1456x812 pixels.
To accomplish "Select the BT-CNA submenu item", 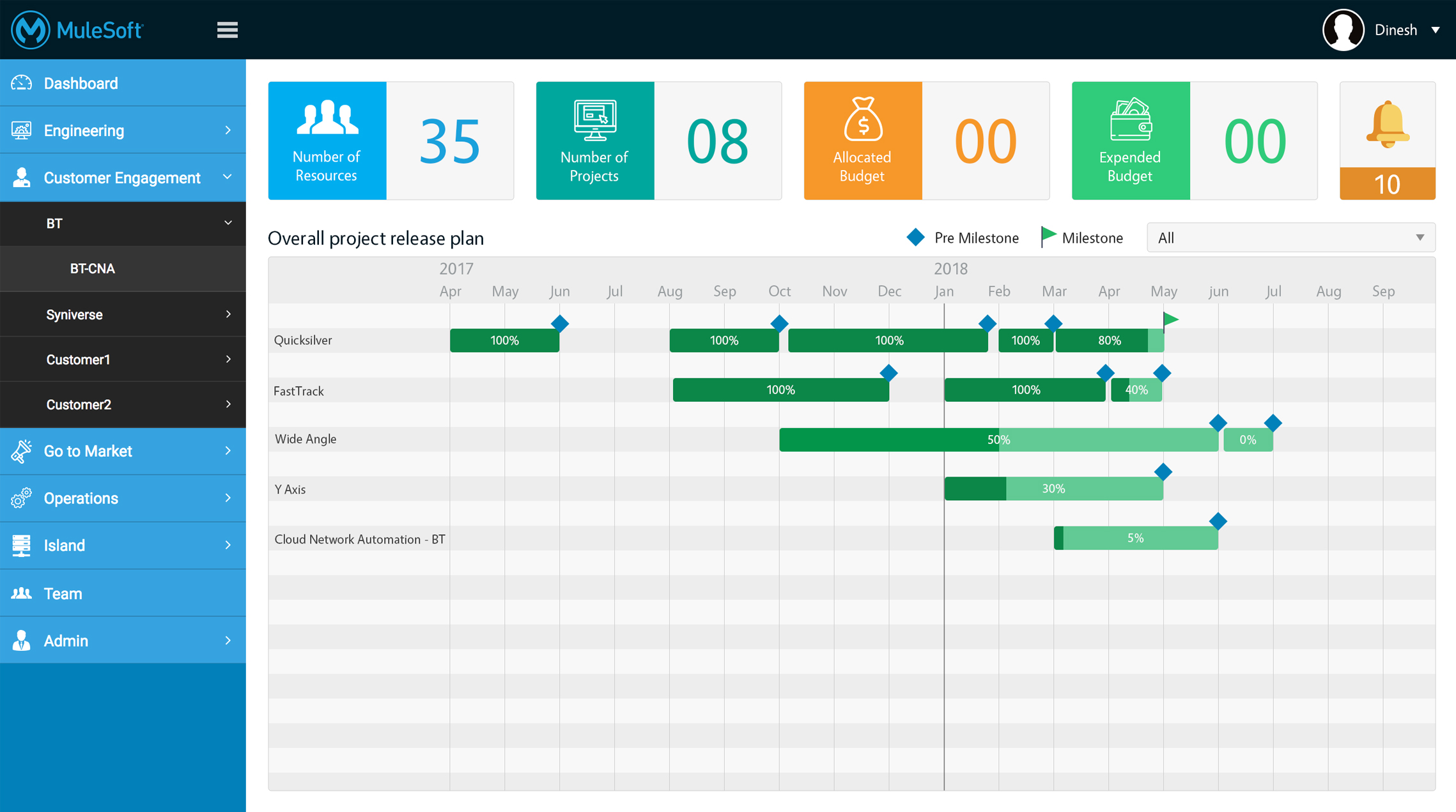I will (x=93, y=269).
